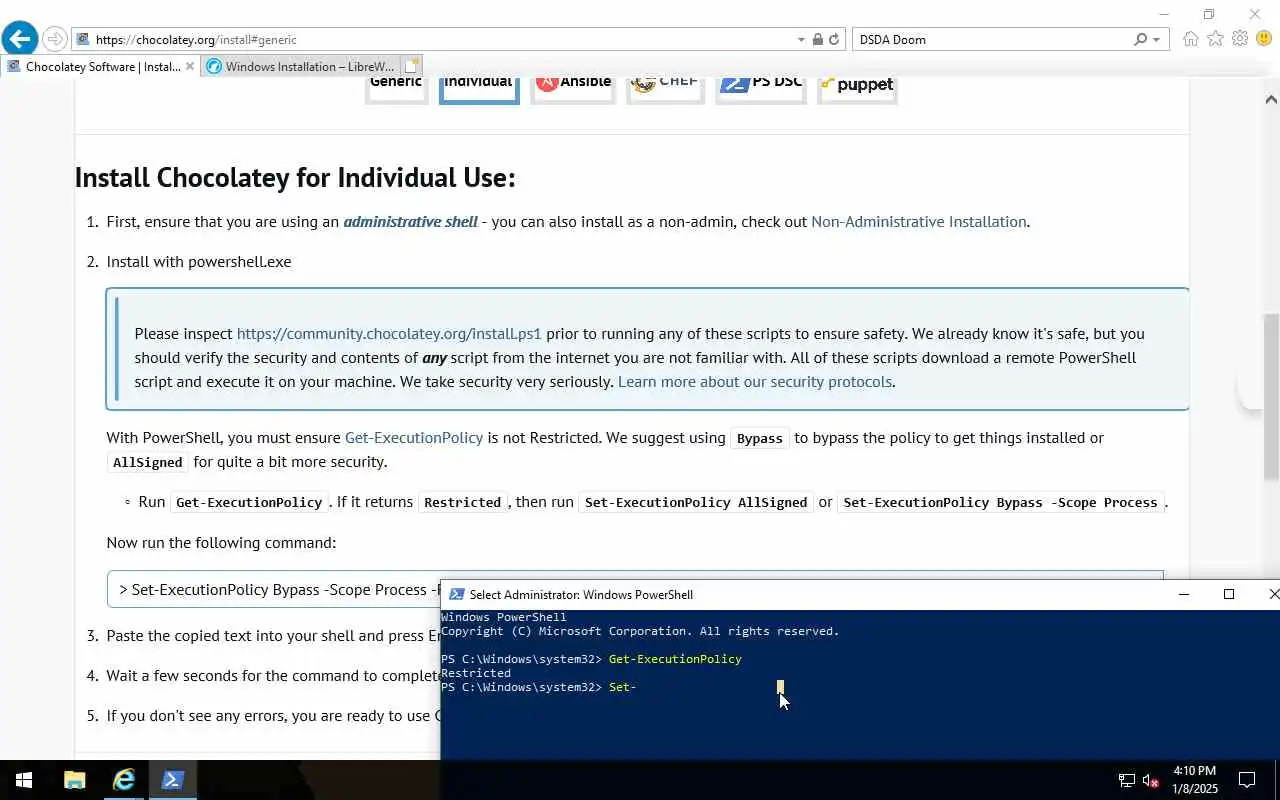Refresh the page with the reload icon
The image size is (1280, 800).
click(x=834, y=40)
